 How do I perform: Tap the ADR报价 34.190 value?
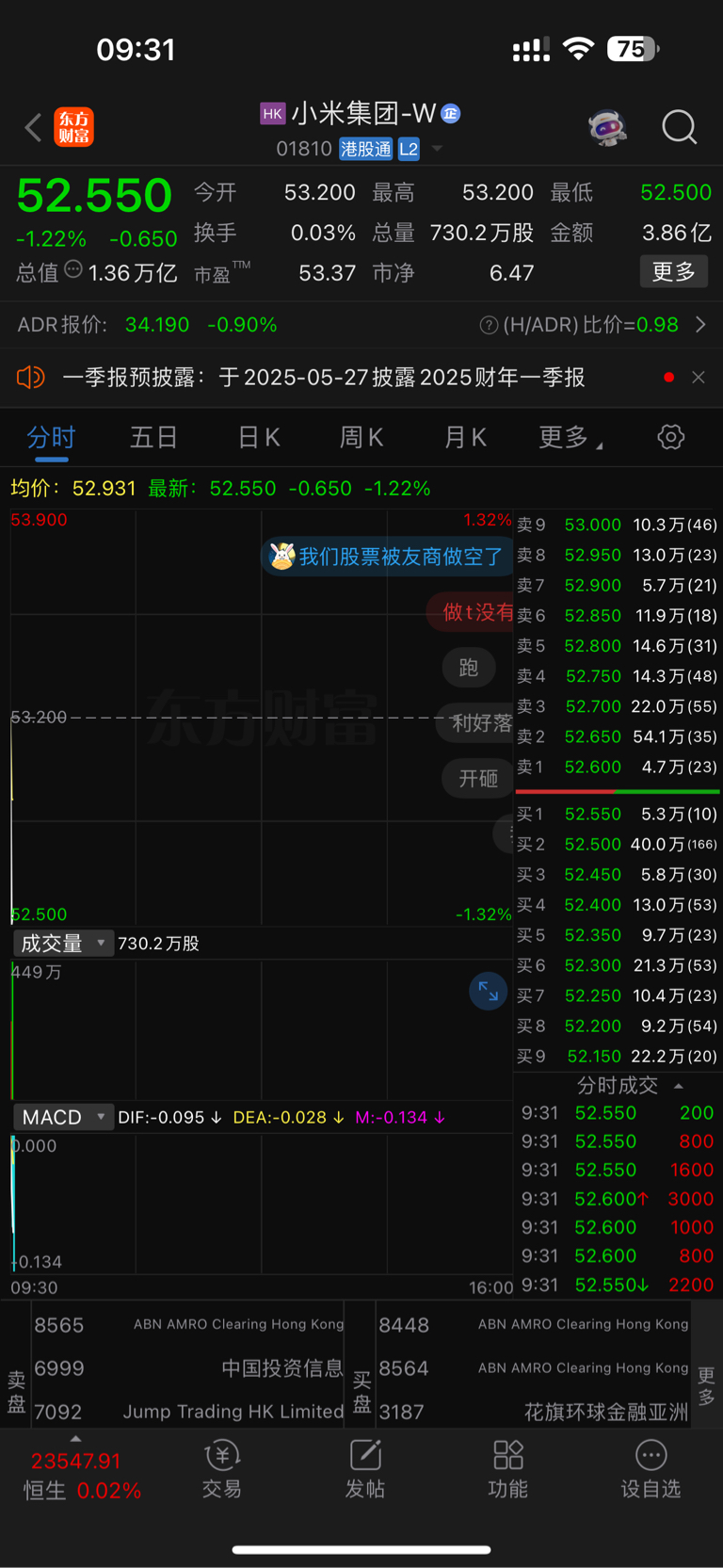tap(157, 325)
